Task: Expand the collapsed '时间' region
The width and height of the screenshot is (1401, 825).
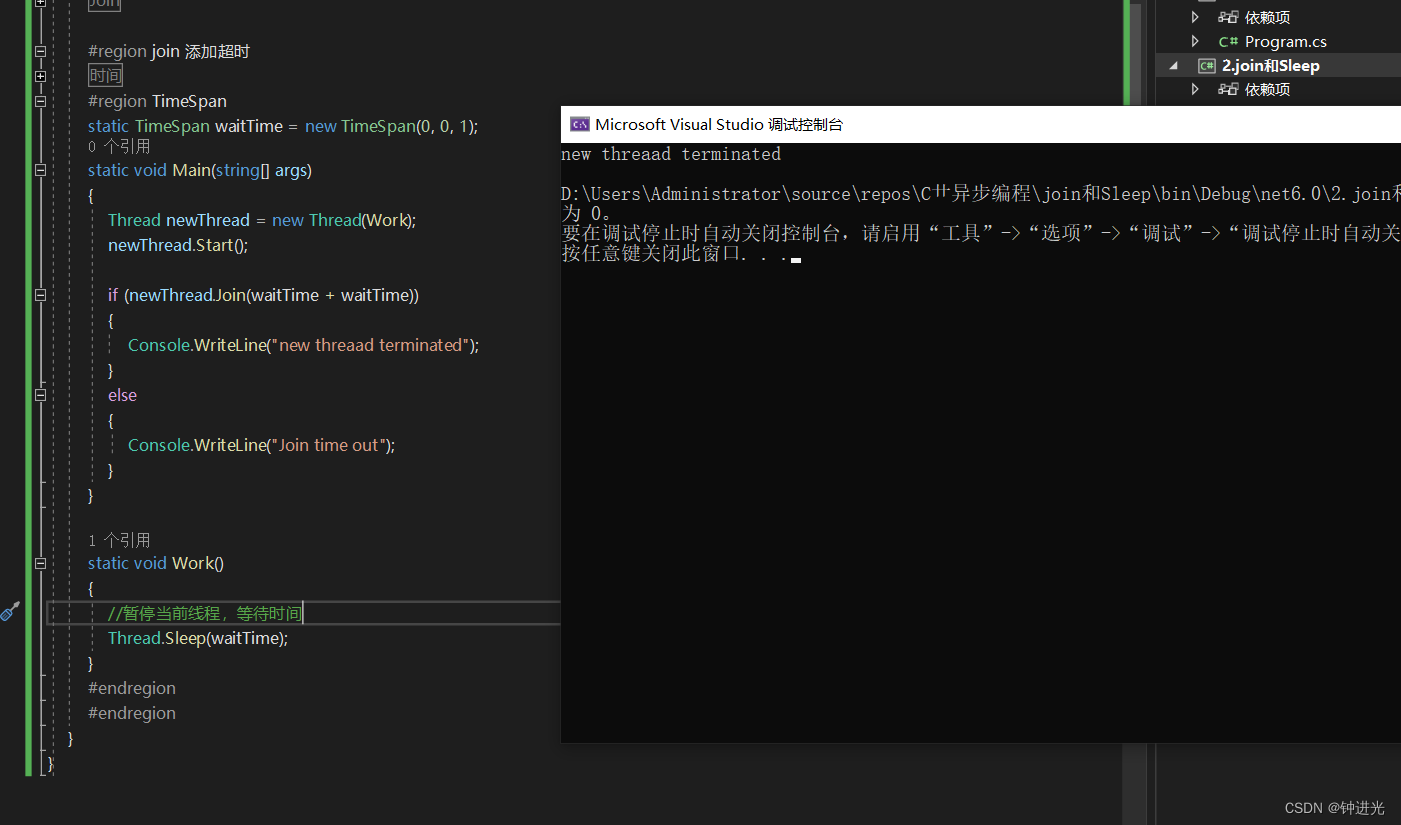Action: 40,76
